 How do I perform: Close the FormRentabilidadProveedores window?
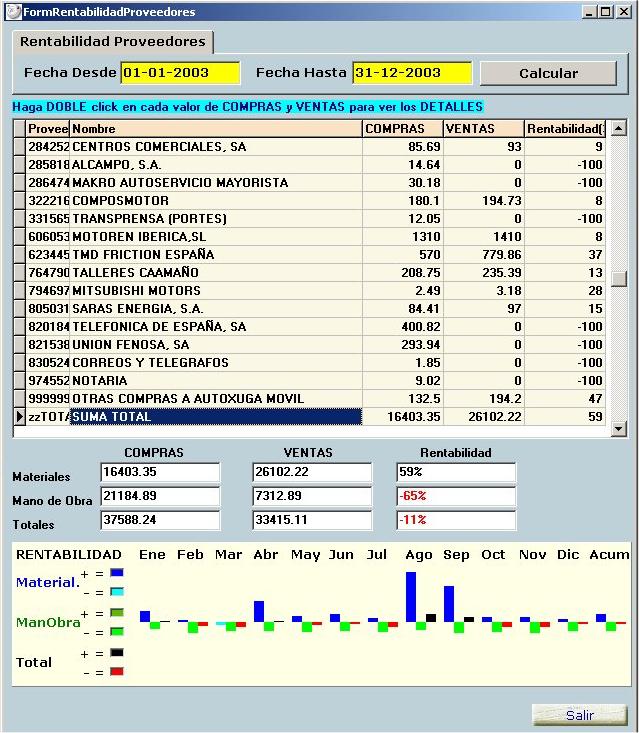(x=624, y=12)
